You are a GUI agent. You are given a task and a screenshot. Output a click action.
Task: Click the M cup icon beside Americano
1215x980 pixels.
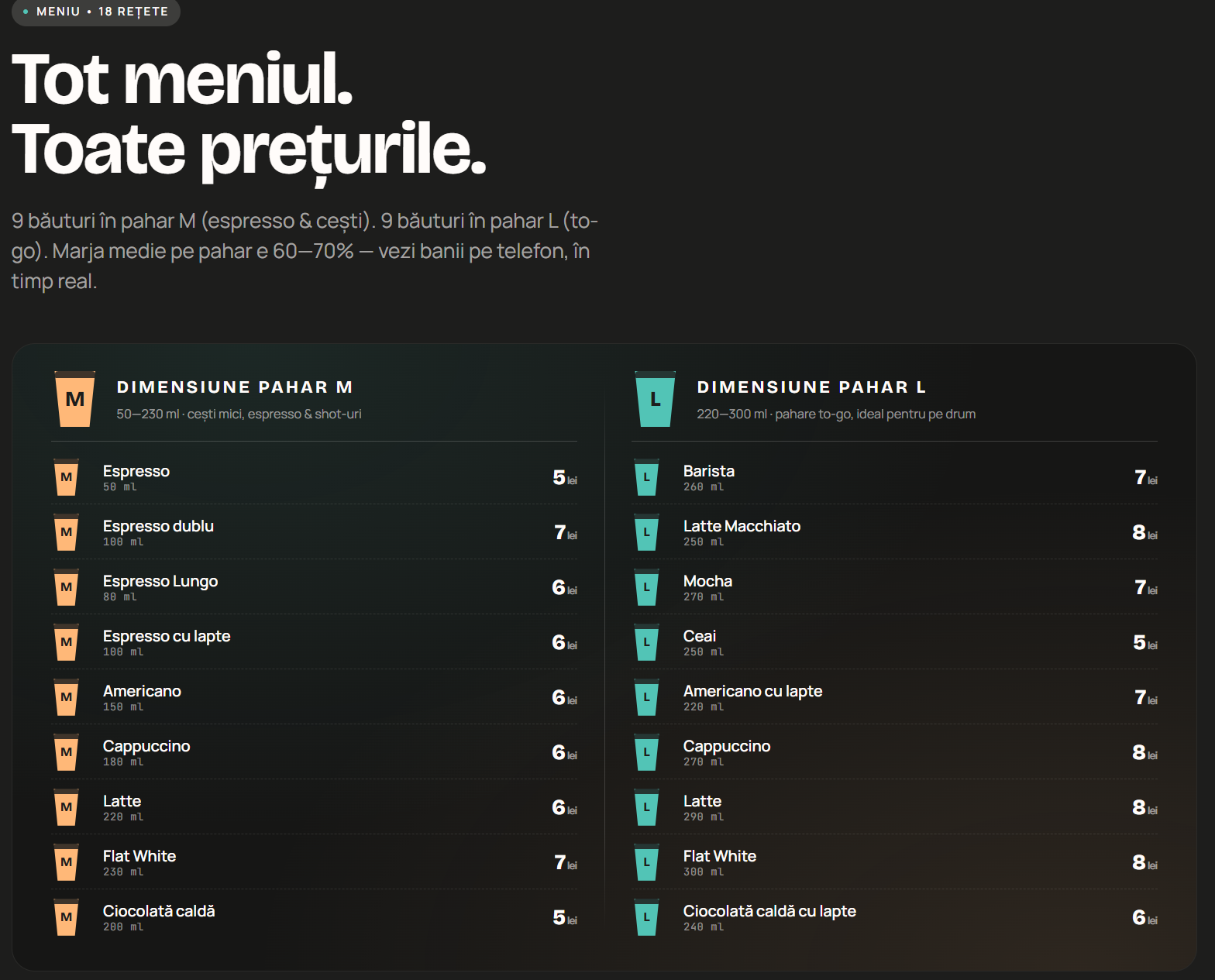click(x=67, y=697)
